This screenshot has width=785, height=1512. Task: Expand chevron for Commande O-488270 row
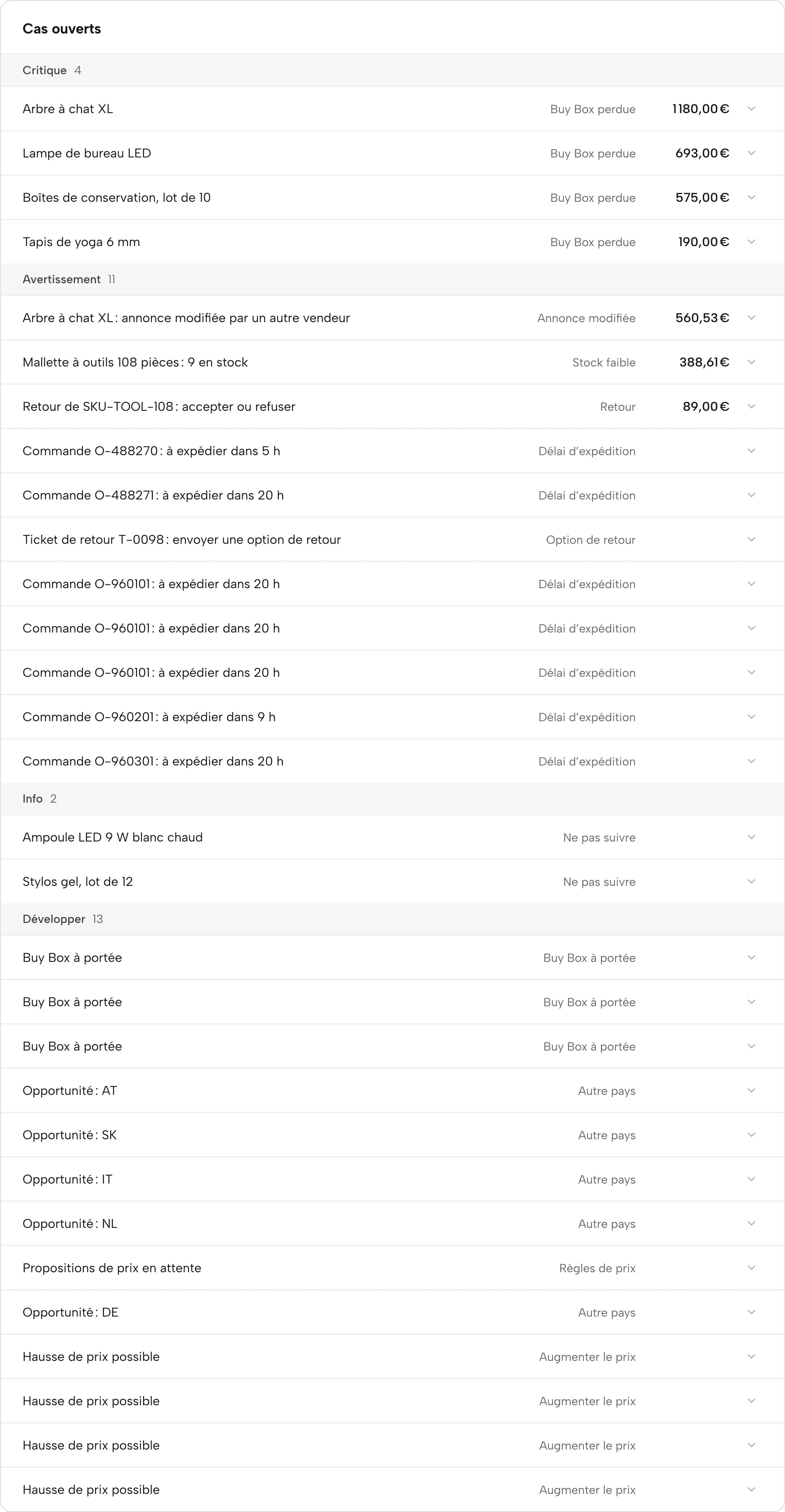pos(751,451)
